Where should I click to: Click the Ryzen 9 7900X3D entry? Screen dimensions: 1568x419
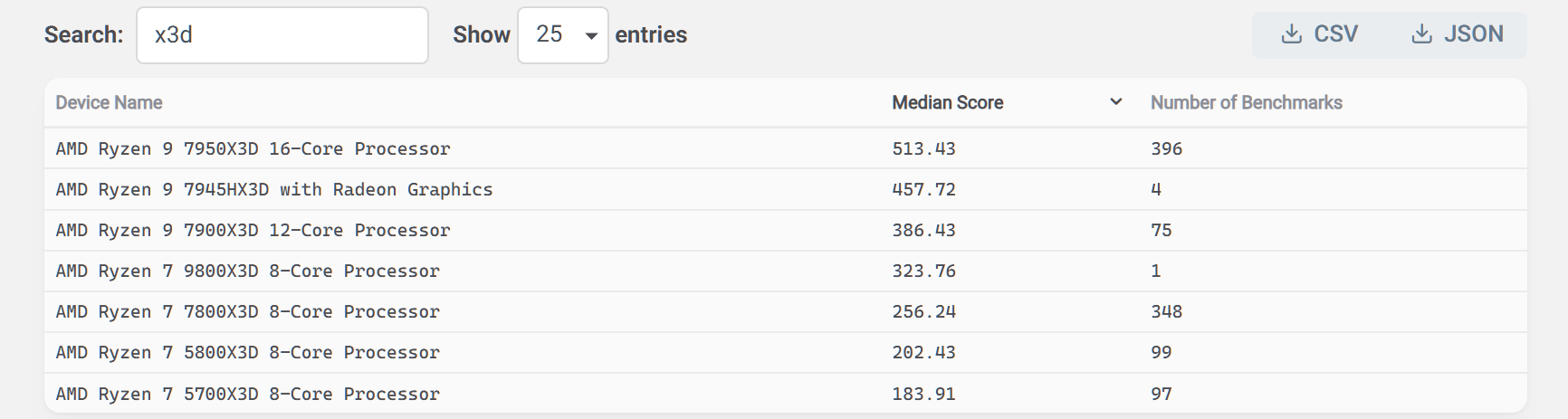[x=253, y=230]
